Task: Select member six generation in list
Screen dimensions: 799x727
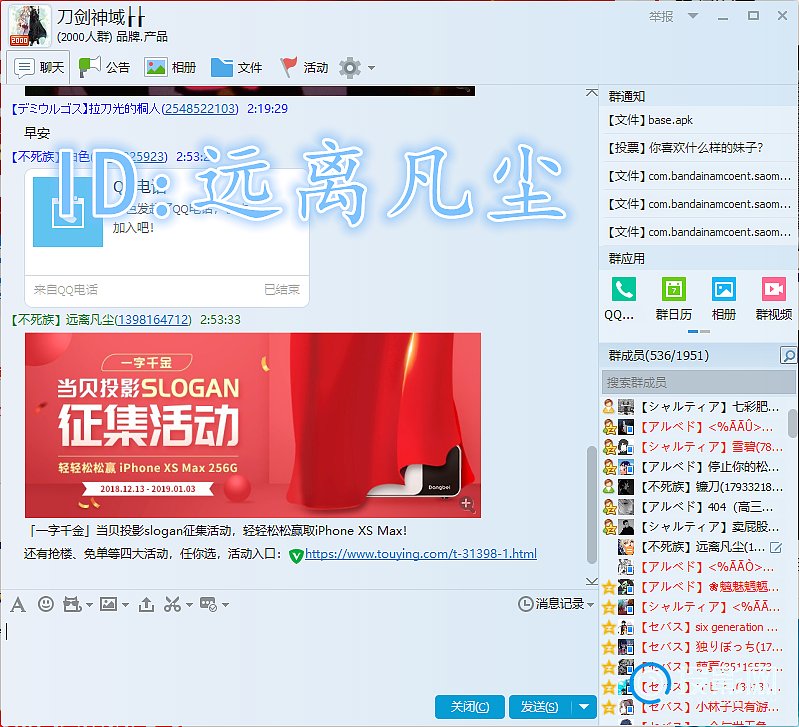Action: pos(699,627)
